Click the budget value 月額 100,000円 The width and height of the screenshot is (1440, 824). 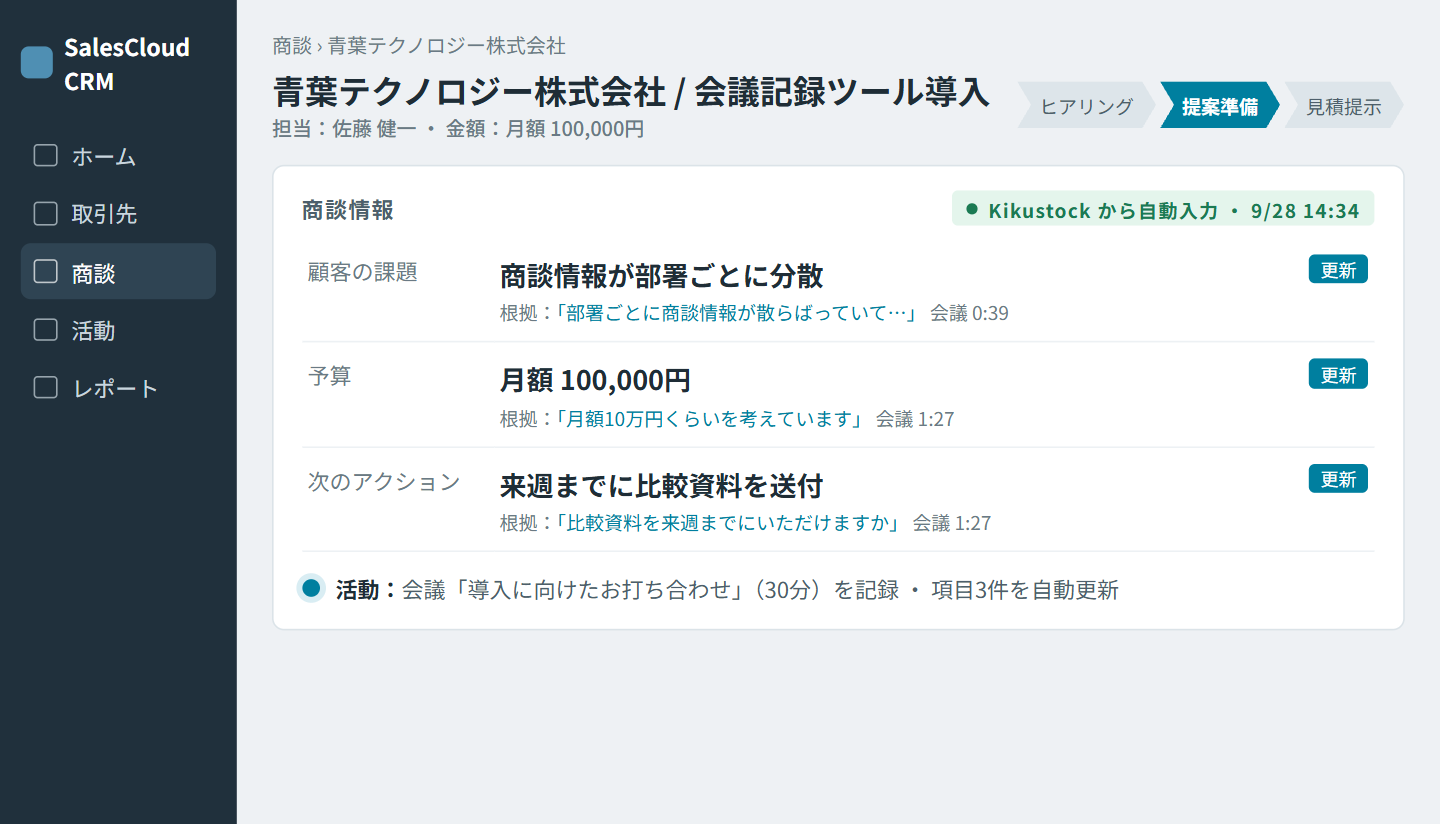tap(595, 381)
